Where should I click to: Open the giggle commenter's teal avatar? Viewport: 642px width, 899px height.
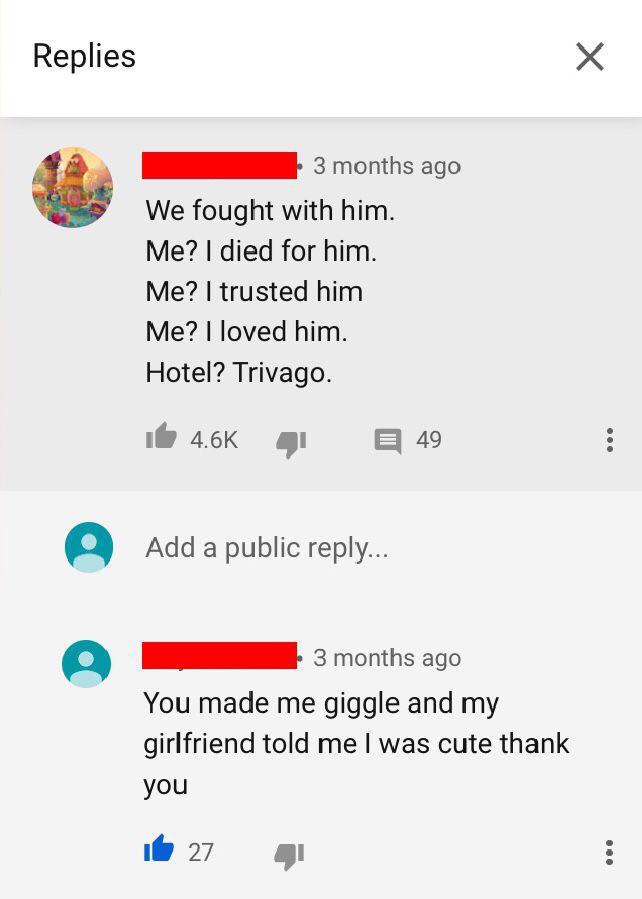[x=87, y=663]
